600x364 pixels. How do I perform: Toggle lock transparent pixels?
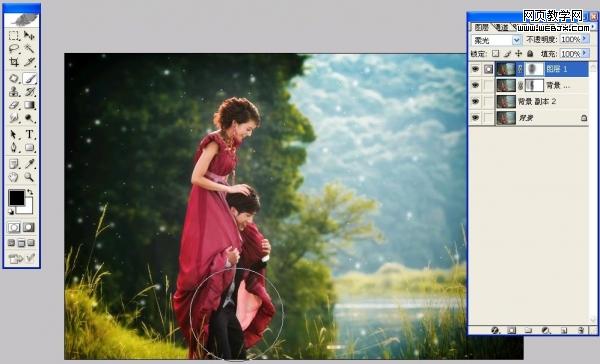[496, 54]
